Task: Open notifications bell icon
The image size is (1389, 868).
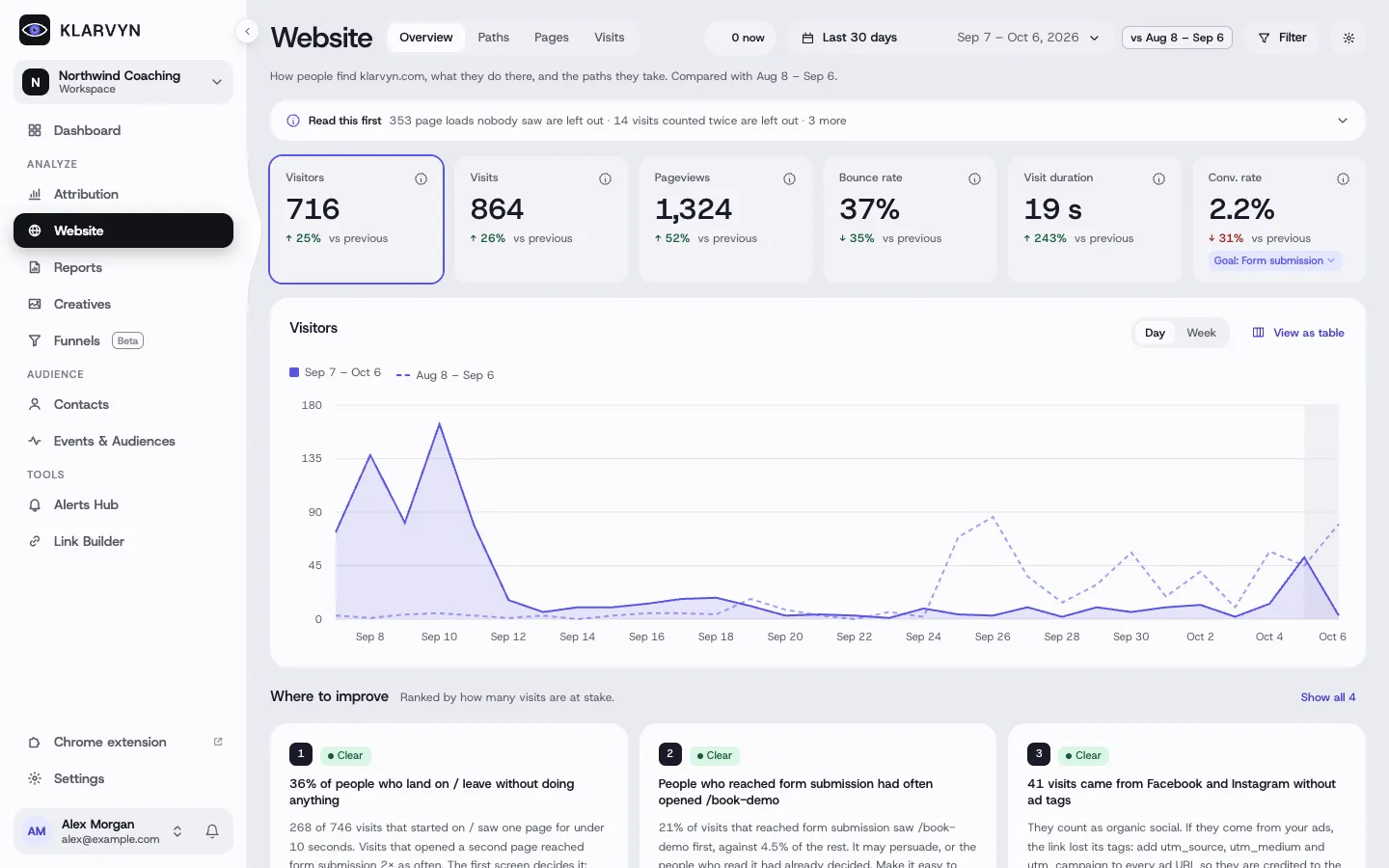Action: (x=212, y=831)
